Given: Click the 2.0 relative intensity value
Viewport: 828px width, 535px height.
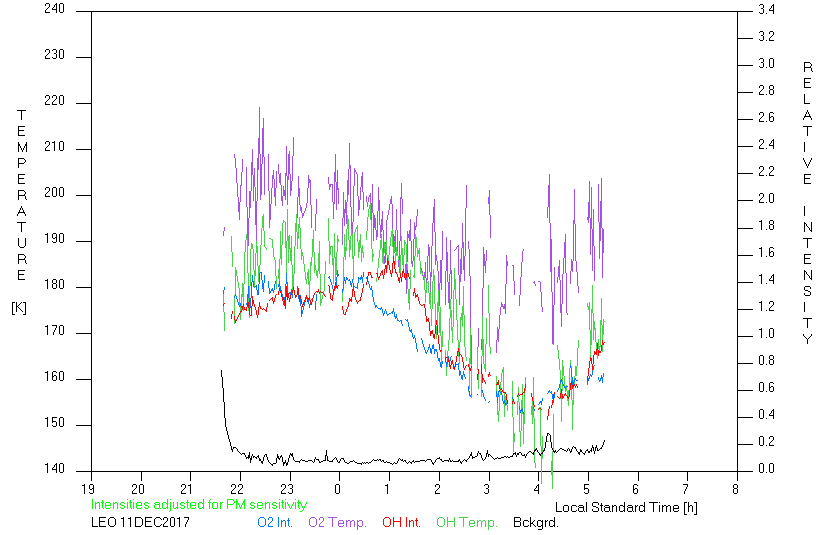Looking at the screenshot, I should (x=766, y=199).
